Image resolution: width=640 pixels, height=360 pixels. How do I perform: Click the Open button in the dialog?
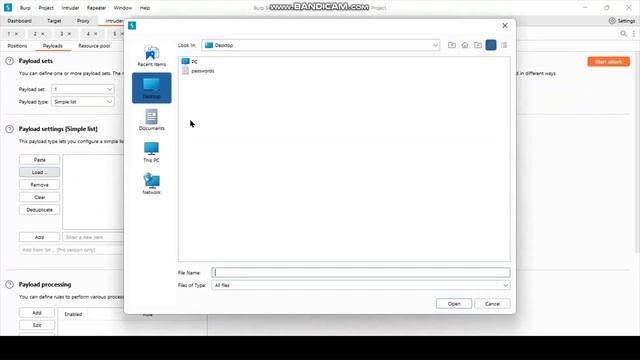click(x=453, y=304)
